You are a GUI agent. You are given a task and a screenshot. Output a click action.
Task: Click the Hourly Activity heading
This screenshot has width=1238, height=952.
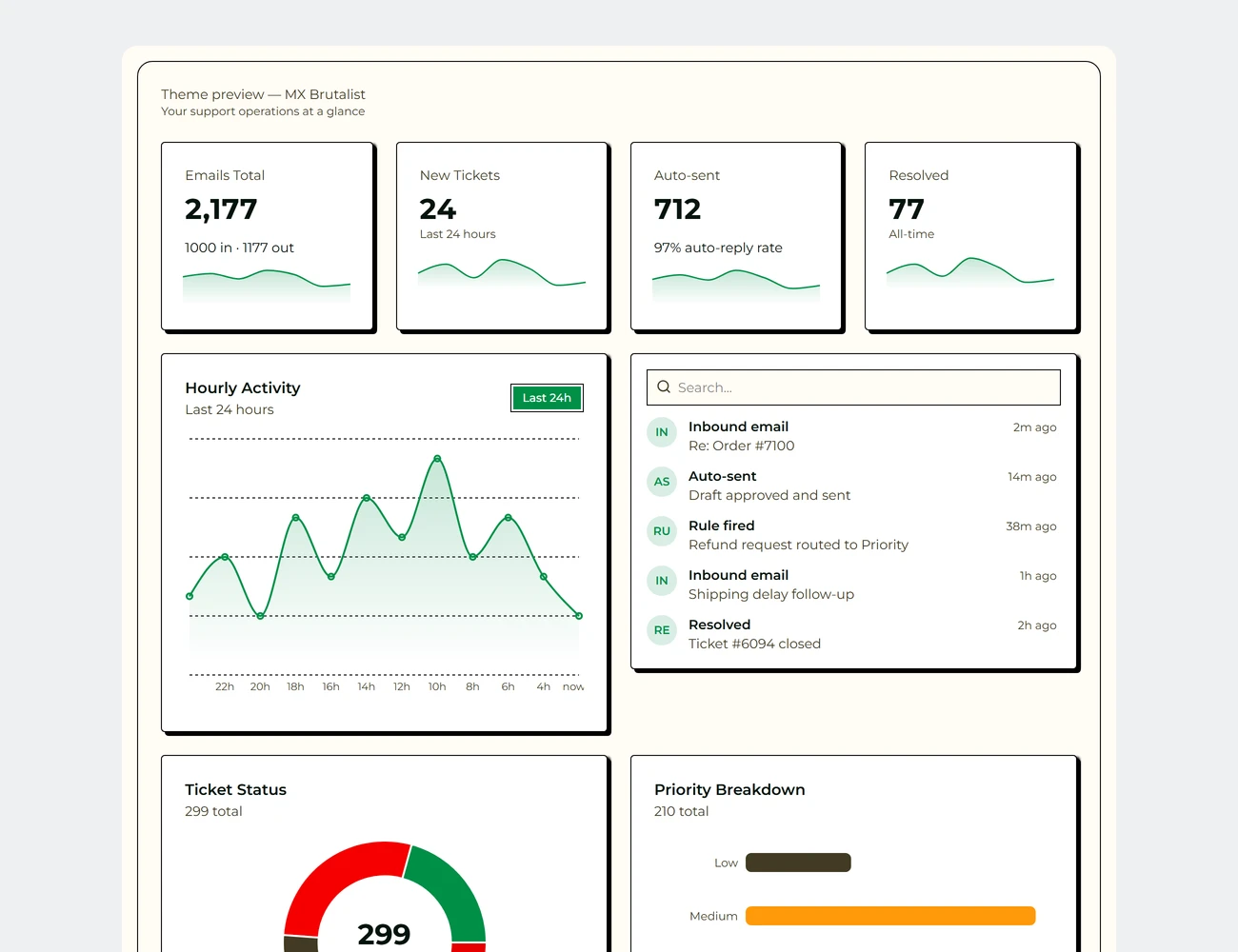pyautogui.click(x=243, y=387)
